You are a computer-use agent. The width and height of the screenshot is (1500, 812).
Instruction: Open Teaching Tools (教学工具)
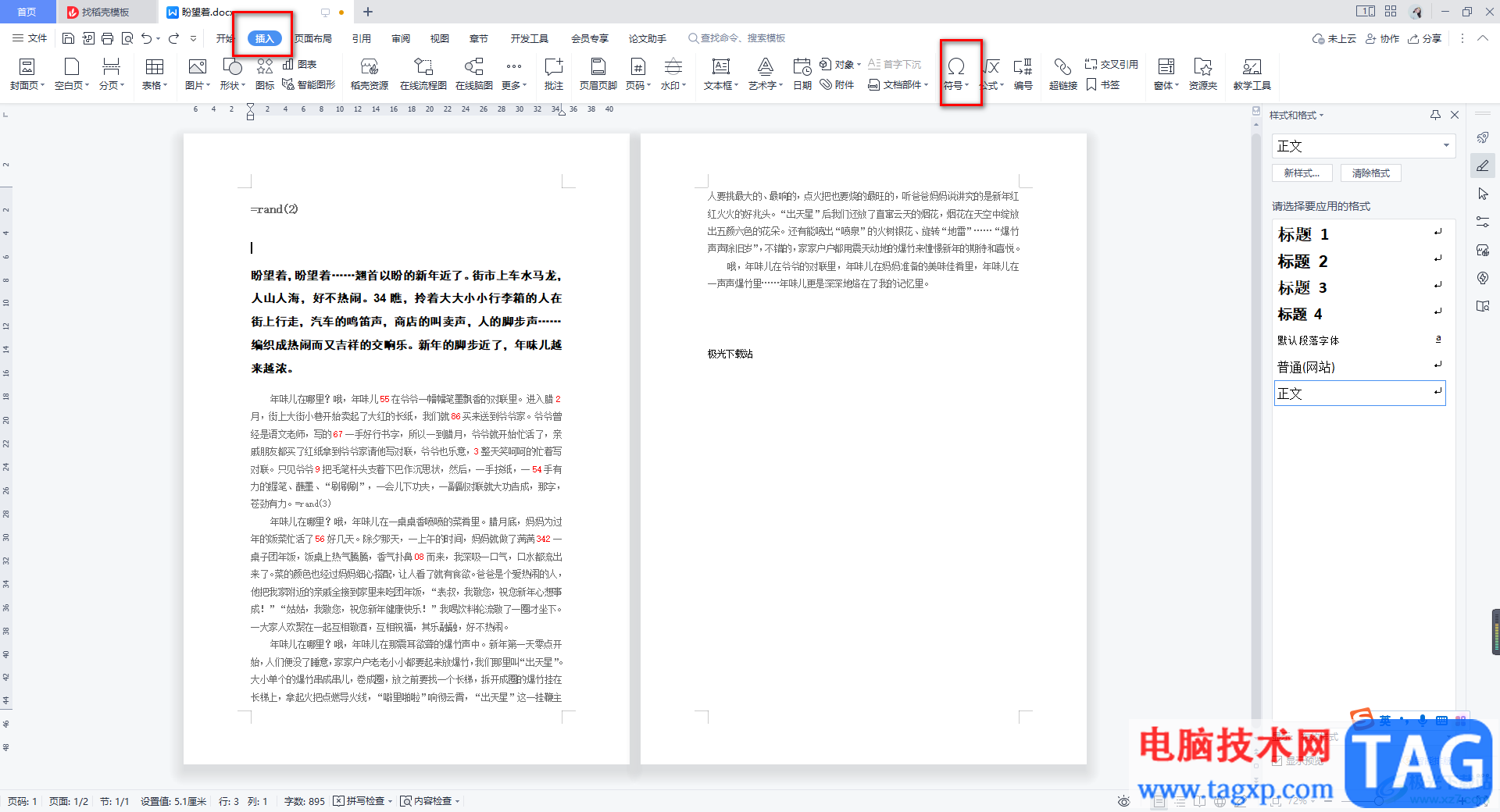[1252, 75]
